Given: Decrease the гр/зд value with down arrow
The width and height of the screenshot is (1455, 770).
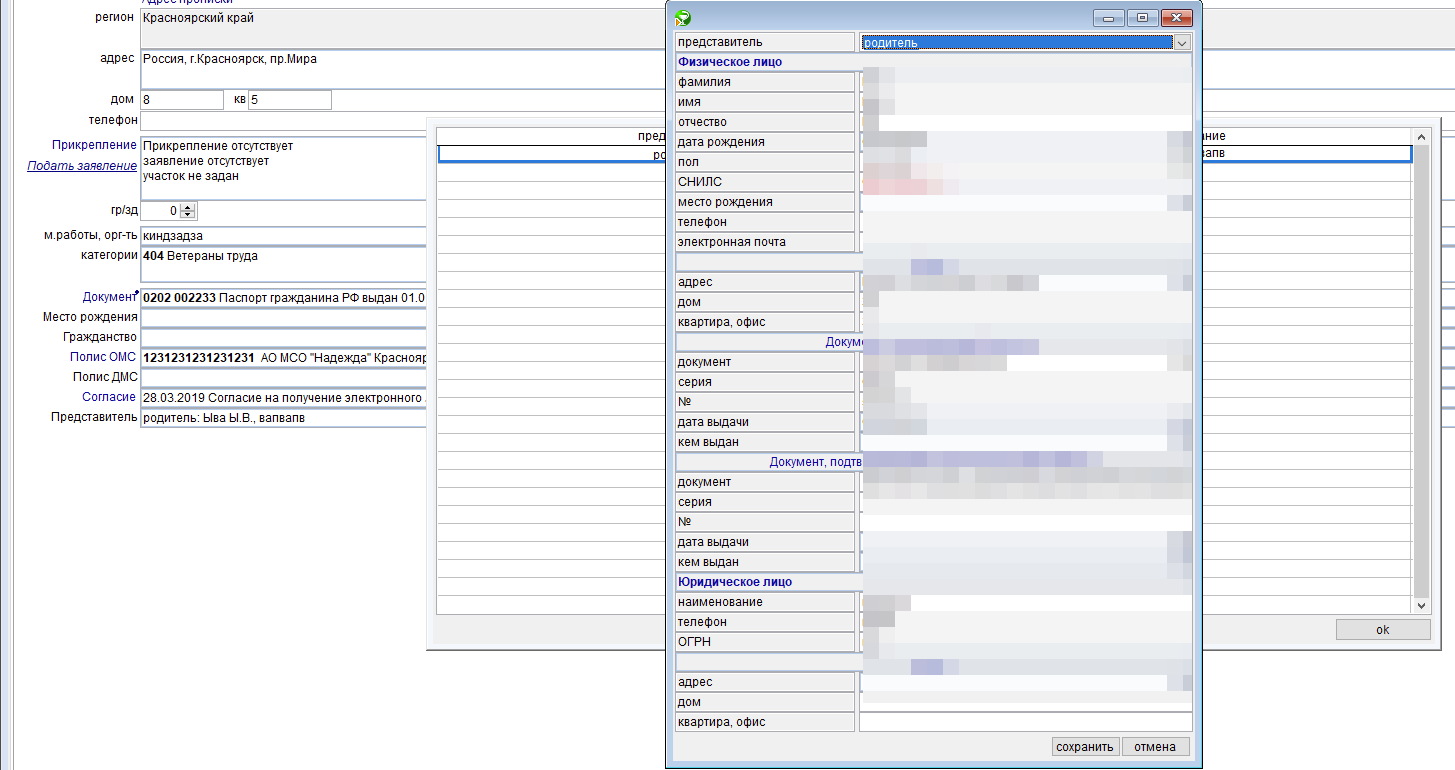Looking at the screenshot, I should pyautogui.click(x=189, y=215).
